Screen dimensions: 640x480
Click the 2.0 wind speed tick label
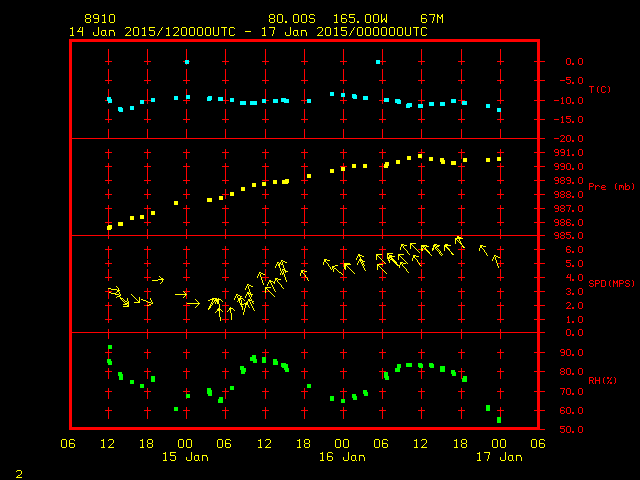[x=574, y=306]
